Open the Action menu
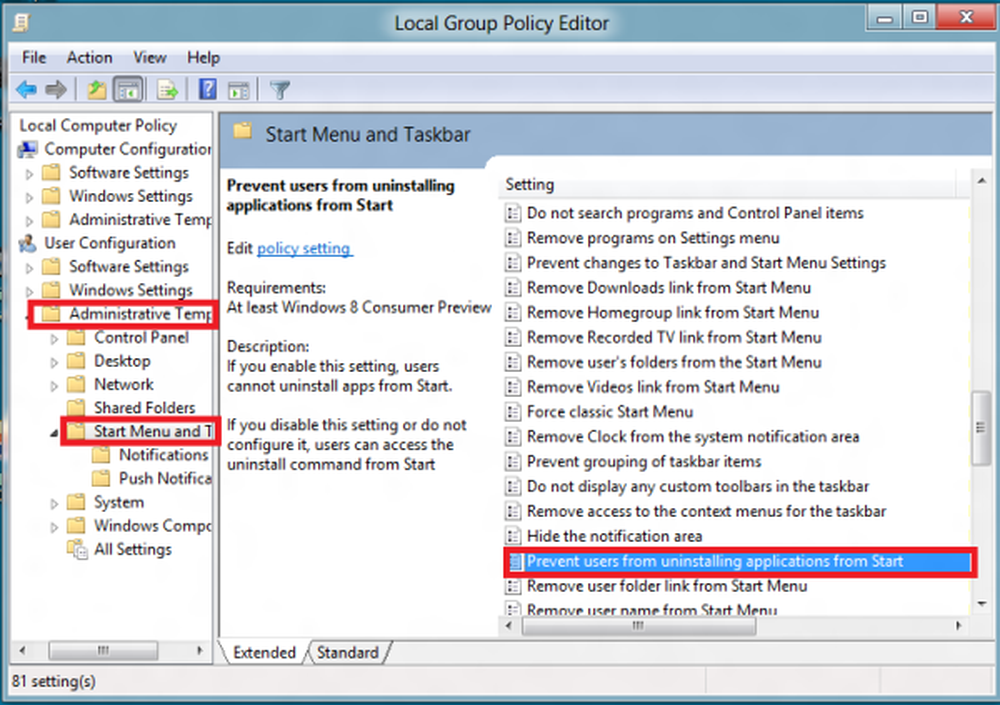This screenshot has height=705, width=1000. pos(89,57)
